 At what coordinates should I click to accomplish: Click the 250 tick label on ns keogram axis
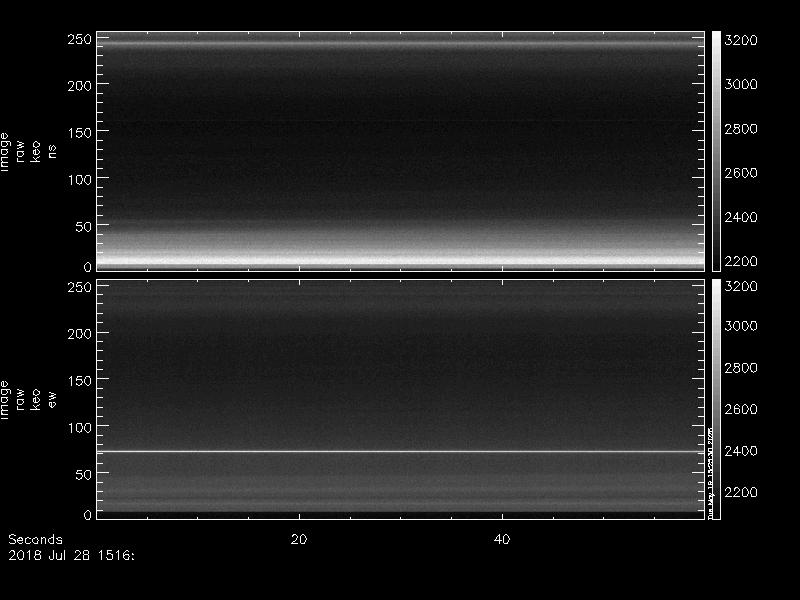[x=80, y=39]
